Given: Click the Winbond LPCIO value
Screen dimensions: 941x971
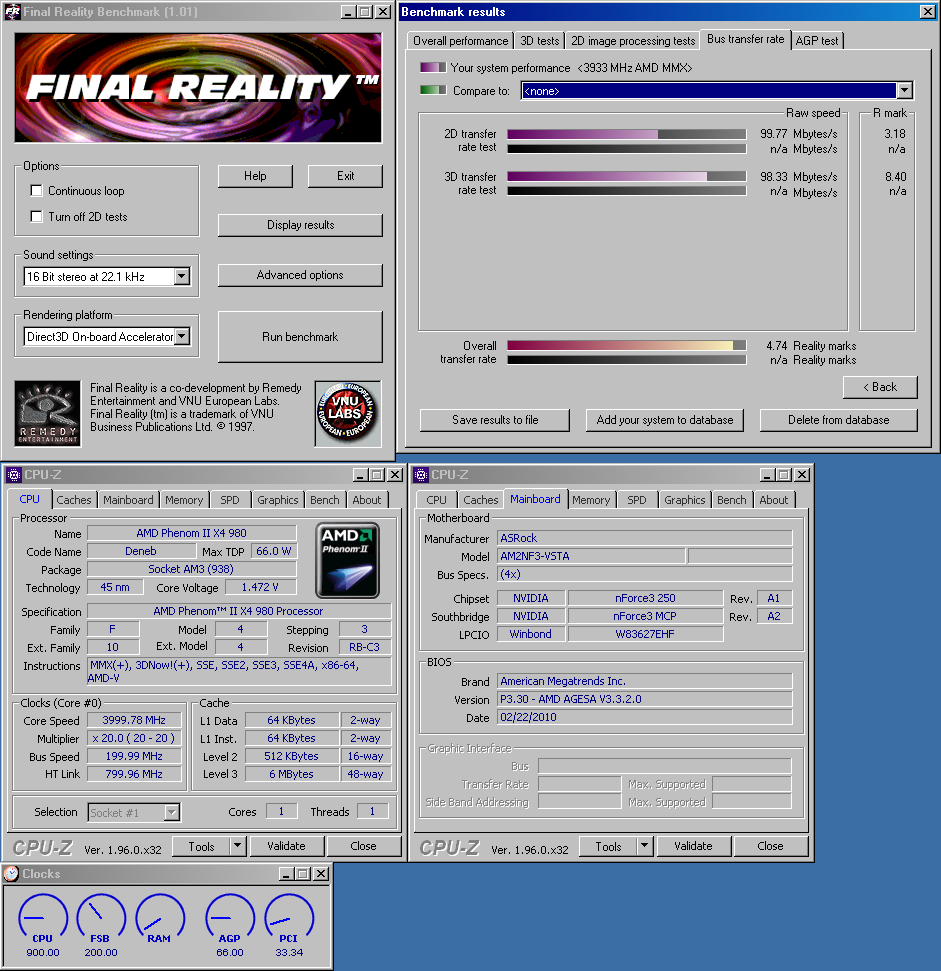Looking at the screenshot, I should click(x=531, y=634).
